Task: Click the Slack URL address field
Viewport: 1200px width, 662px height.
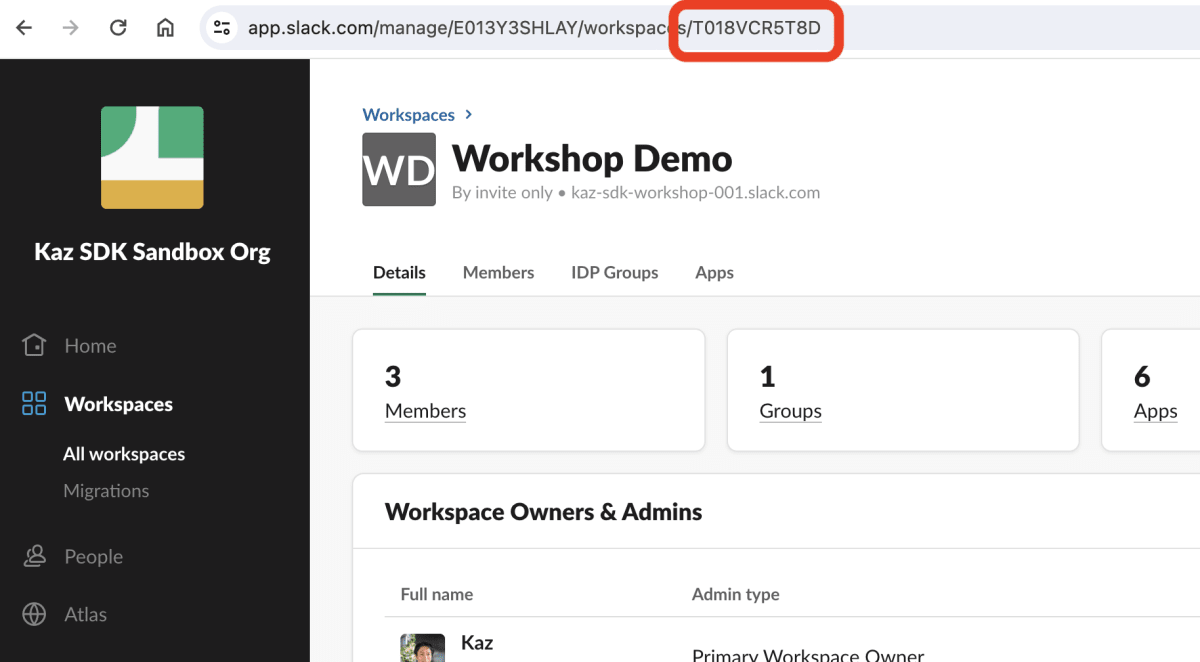Action: tap(700, 28)
